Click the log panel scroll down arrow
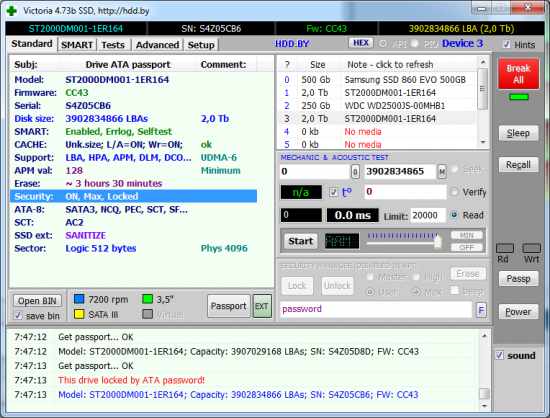Image resolution: width=550 pixels, height=418 pixels. pyautogui.click(x=484, y=406)
